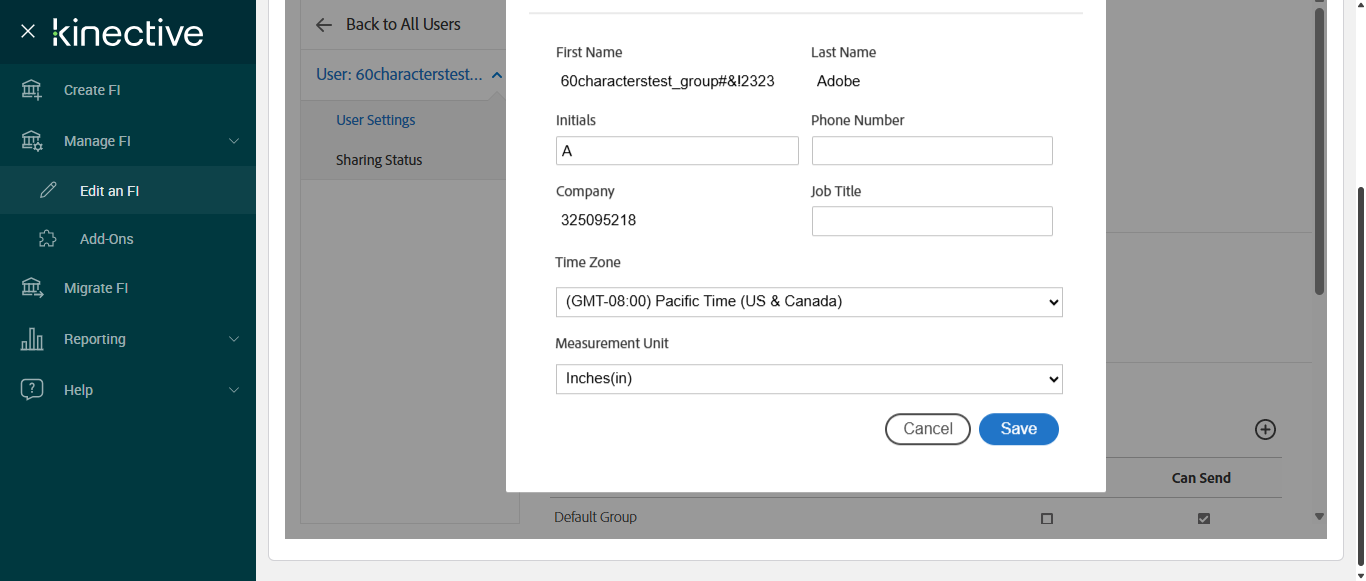Toggle the checked Can Send checkbox for Default Group
The image size is (1366, 581).
(1204, 519)
